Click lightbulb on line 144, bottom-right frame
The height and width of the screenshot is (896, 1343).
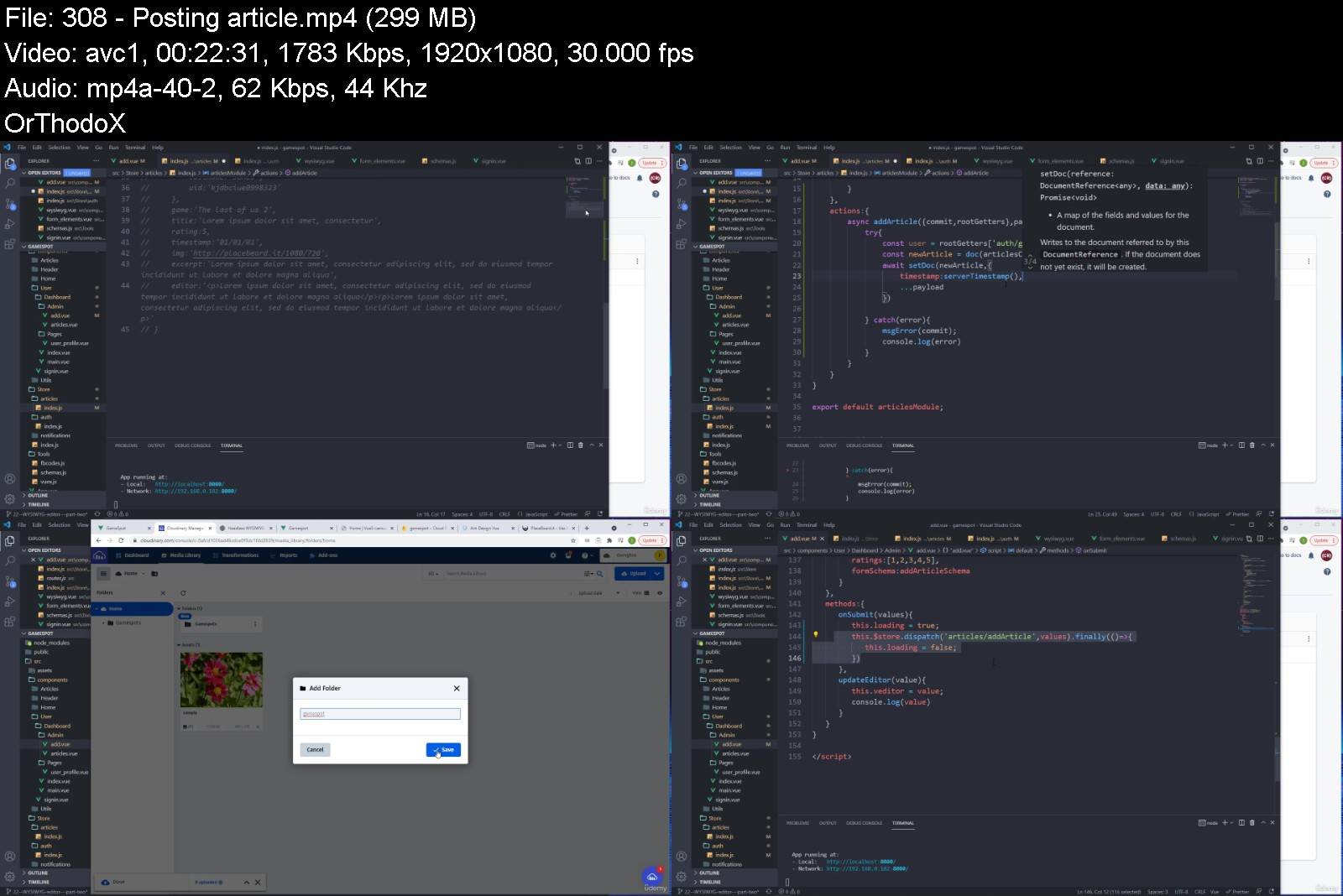[815, 635]
